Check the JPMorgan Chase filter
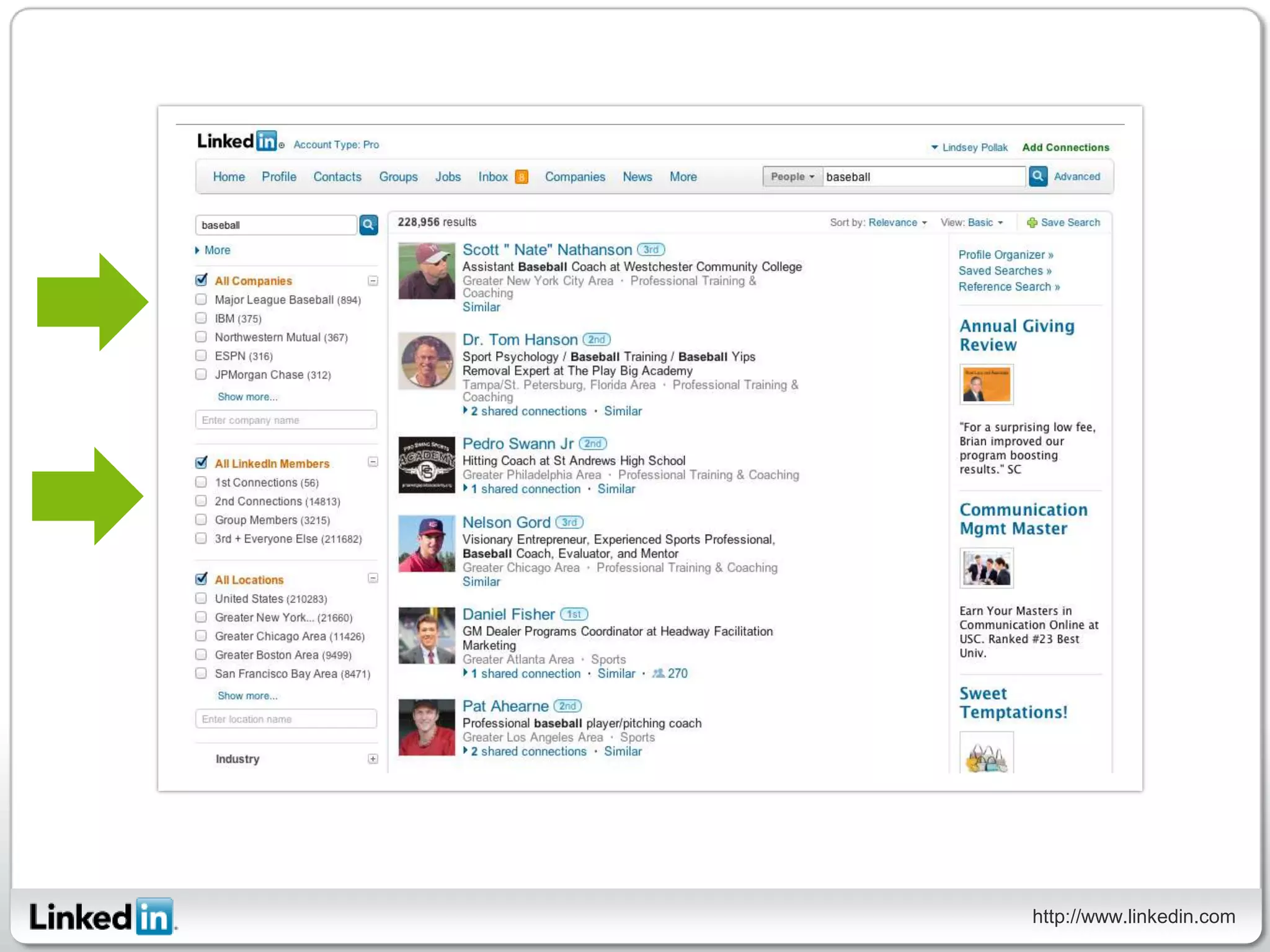 [x=201, y=374]
